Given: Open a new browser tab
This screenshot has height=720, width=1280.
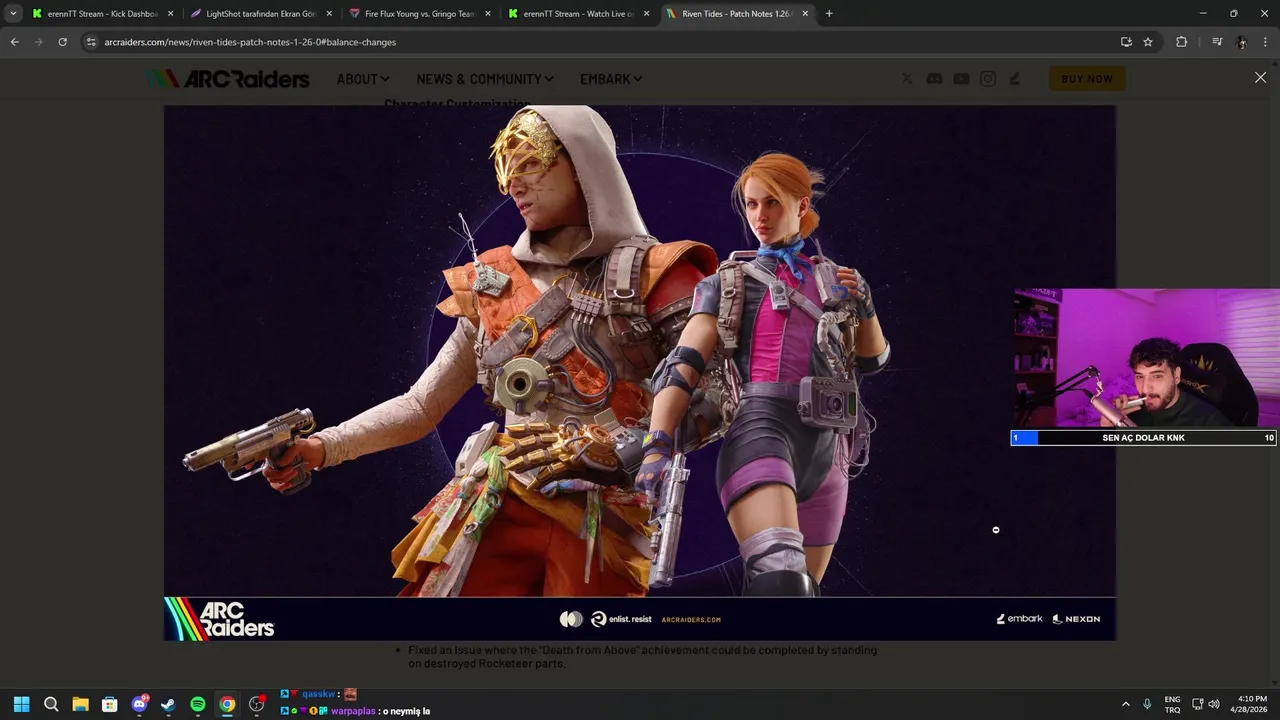Looking at the screenshot, I should tap(829, 14).
